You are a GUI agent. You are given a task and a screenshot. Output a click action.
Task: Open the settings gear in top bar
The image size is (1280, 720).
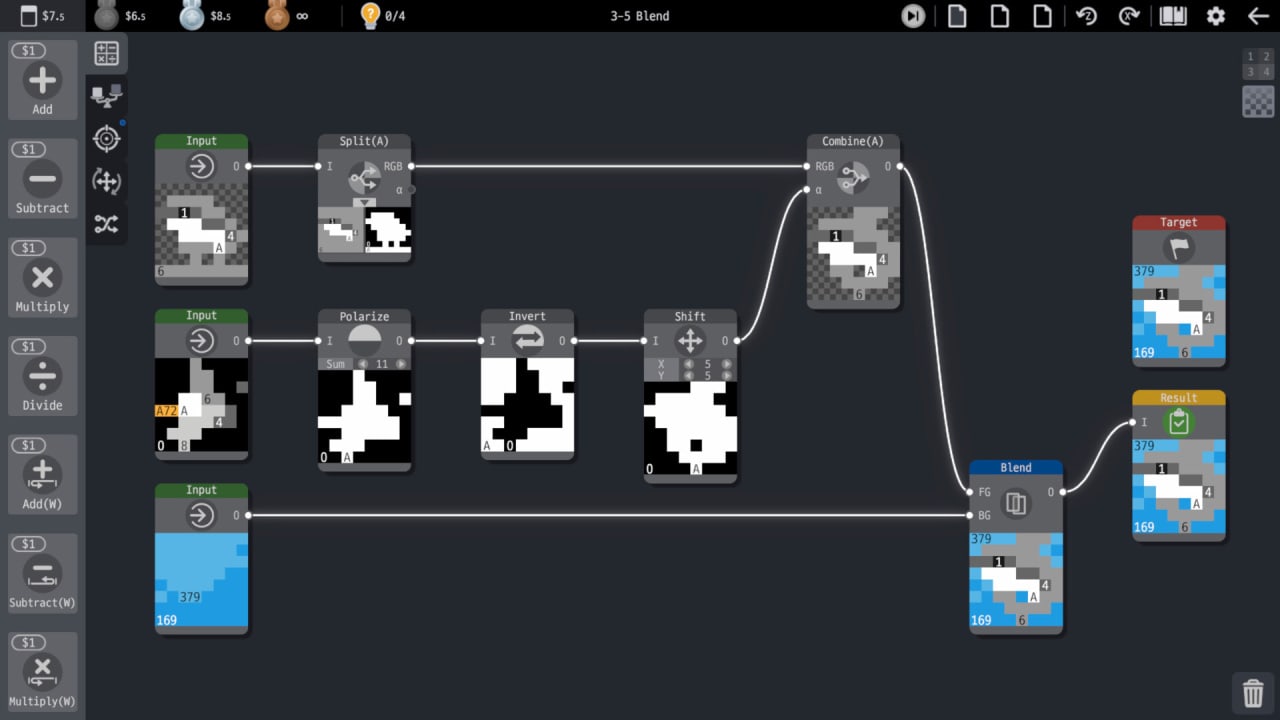[x=1215, y=16]
